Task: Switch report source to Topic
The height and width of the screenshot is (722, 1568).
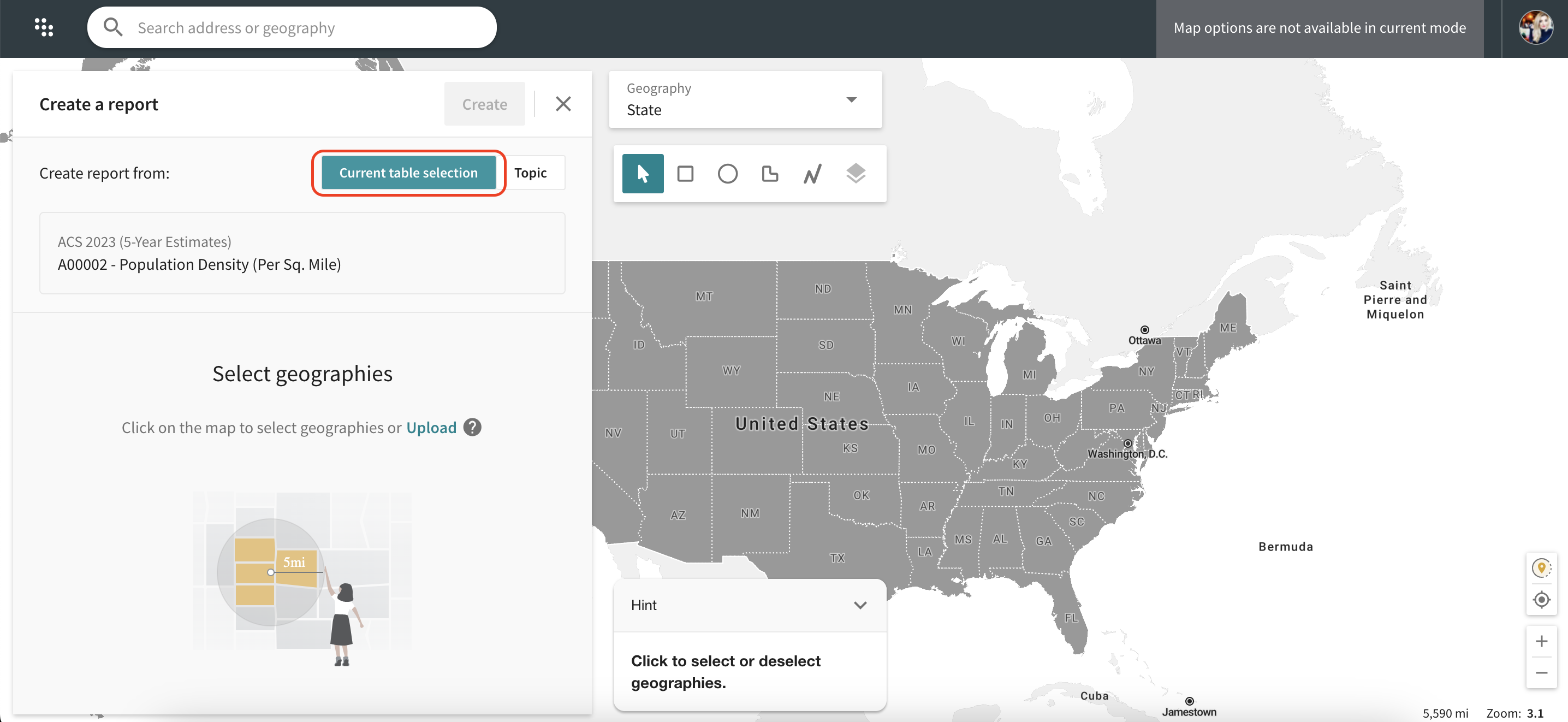Action: [x=530, y=173]
